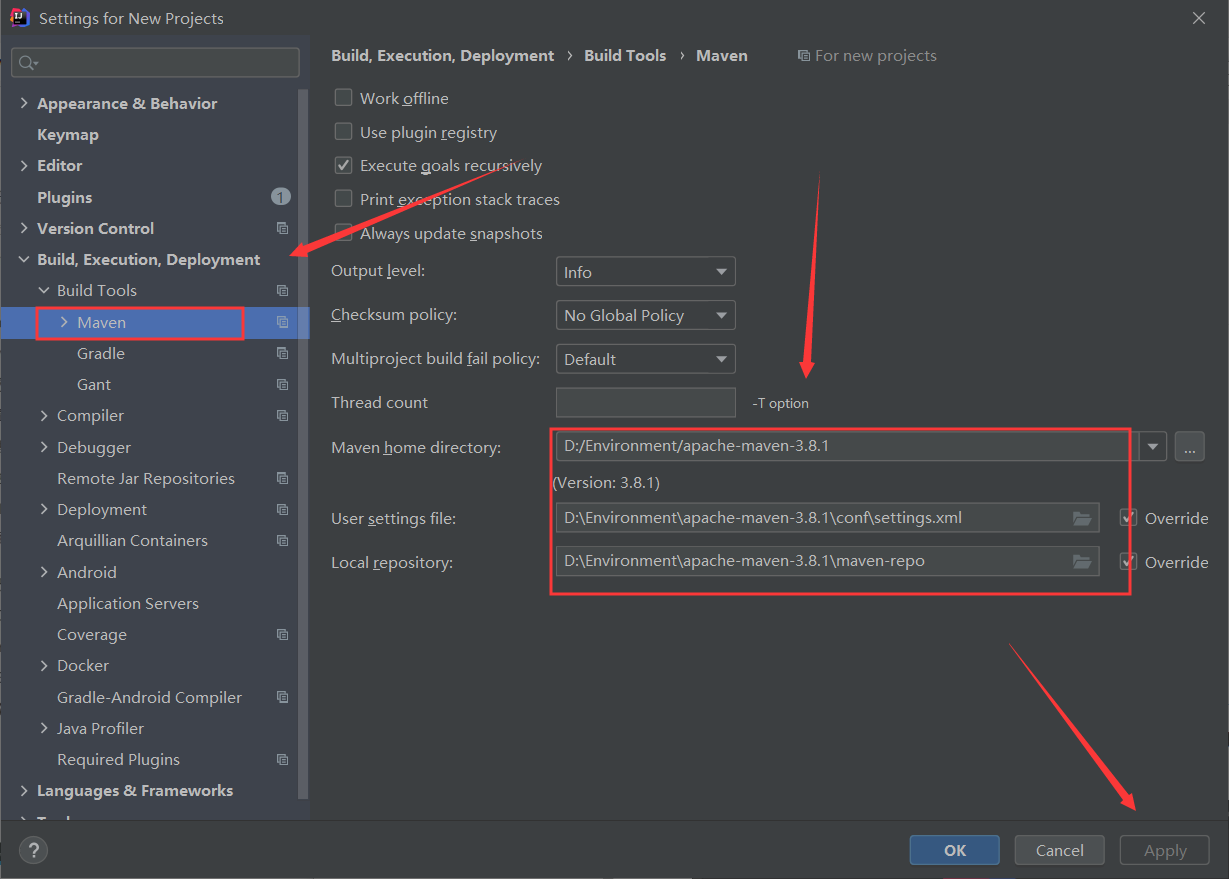Click the copy icon next to Version Control
1229x879 pixels.
click(282, 228)
